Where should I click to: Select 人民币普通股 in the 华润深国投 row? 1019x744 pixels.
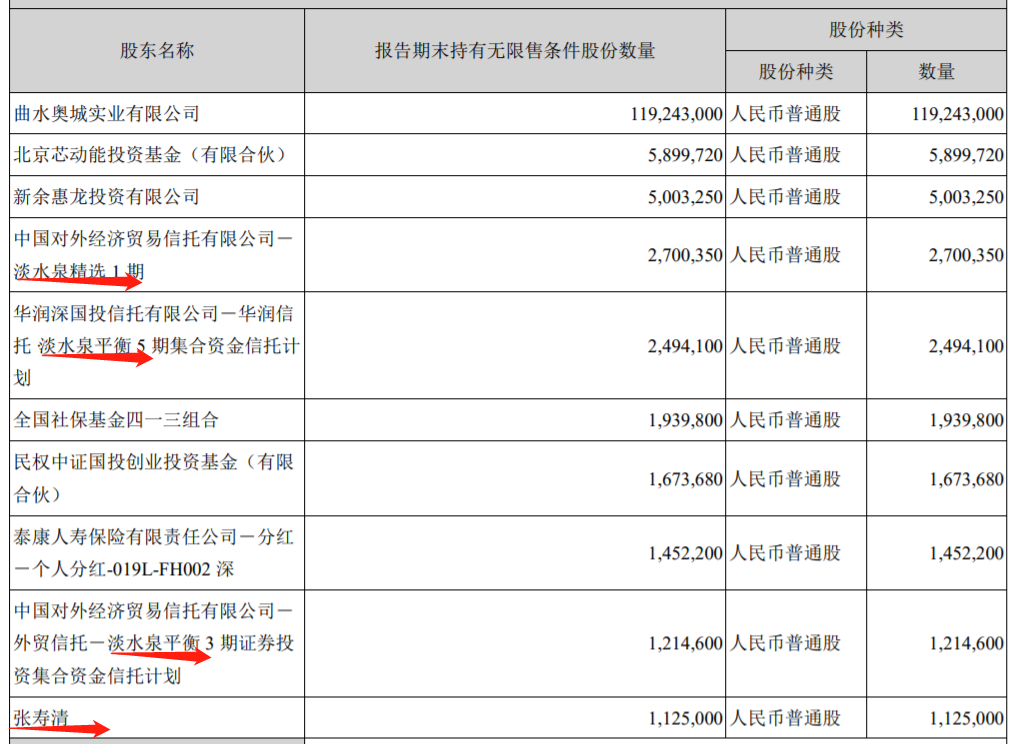(785, 346)
